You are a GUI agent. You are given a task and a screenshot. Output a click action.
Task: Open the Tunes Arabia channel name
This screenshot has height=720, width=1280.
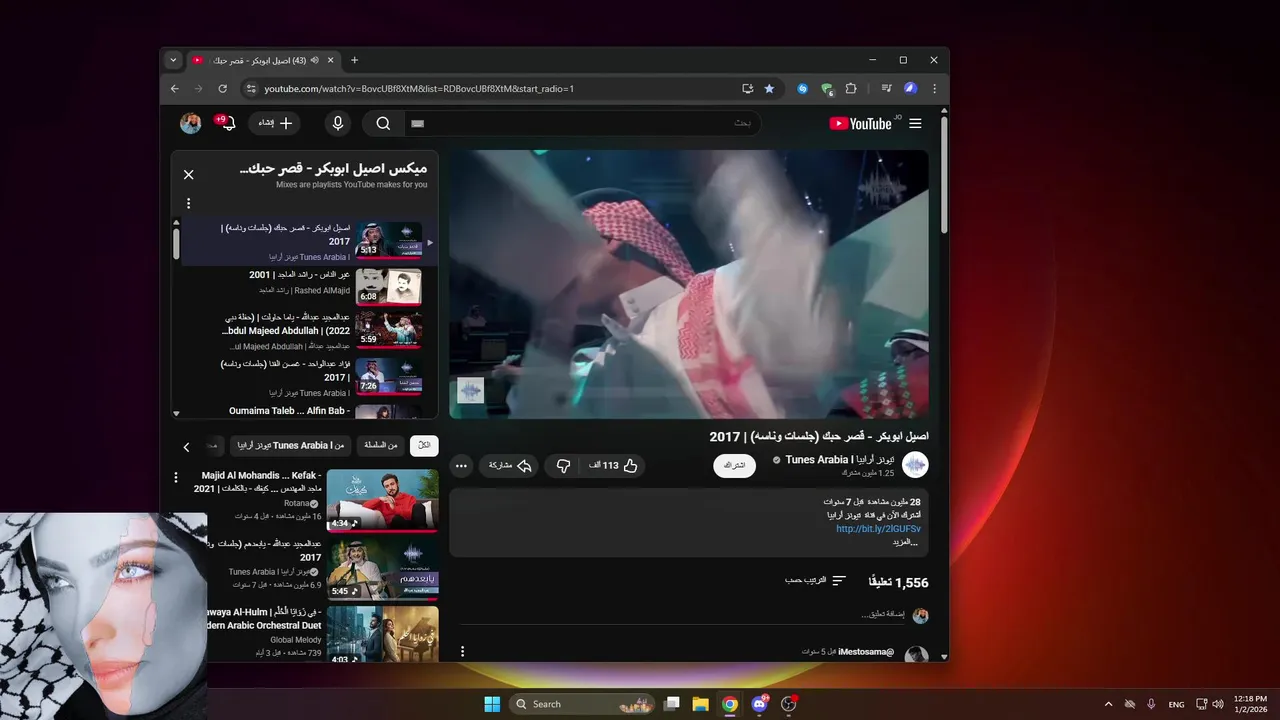[840, 460]
